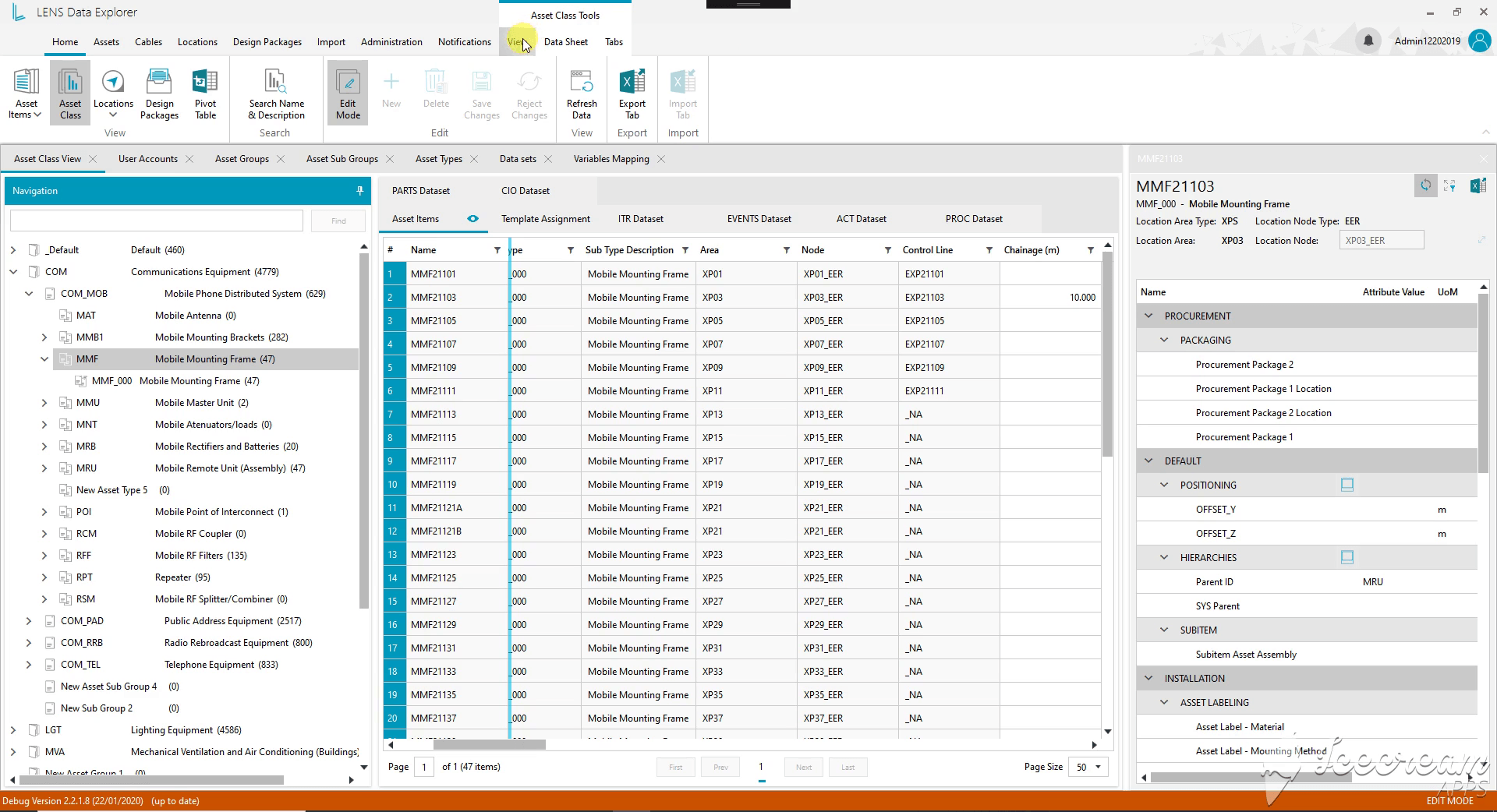Select row MMF21109 in the grid
The height and width of the screenshot is (812, 1497).
[434, 367]
